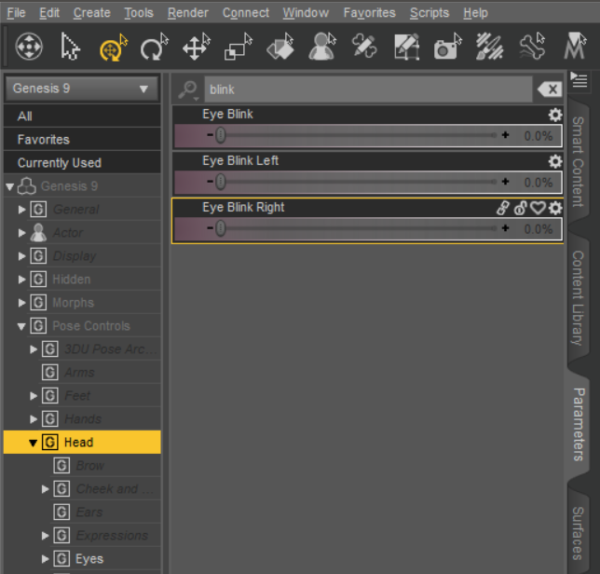Viewport: 600px width, 574px height.
Task: Expand the Hidden group
Action: pos(22,280)
